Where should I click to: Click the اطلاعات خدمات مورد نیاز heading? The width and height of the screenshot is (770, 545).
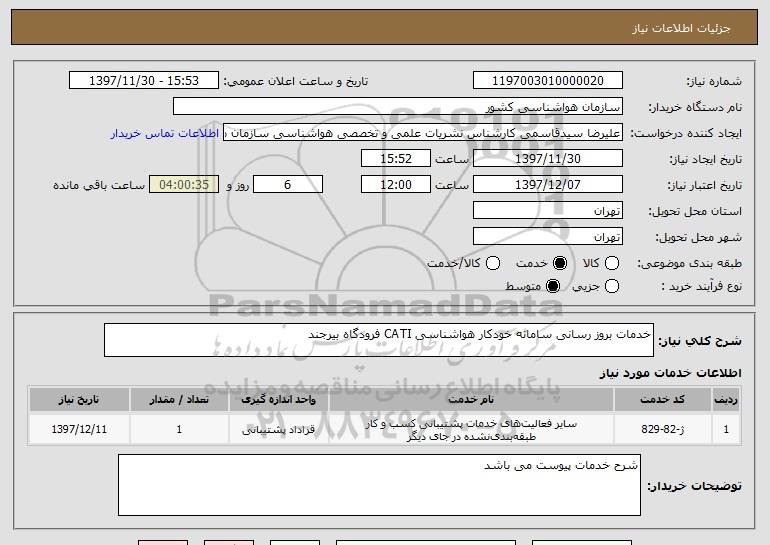point(670,373)
